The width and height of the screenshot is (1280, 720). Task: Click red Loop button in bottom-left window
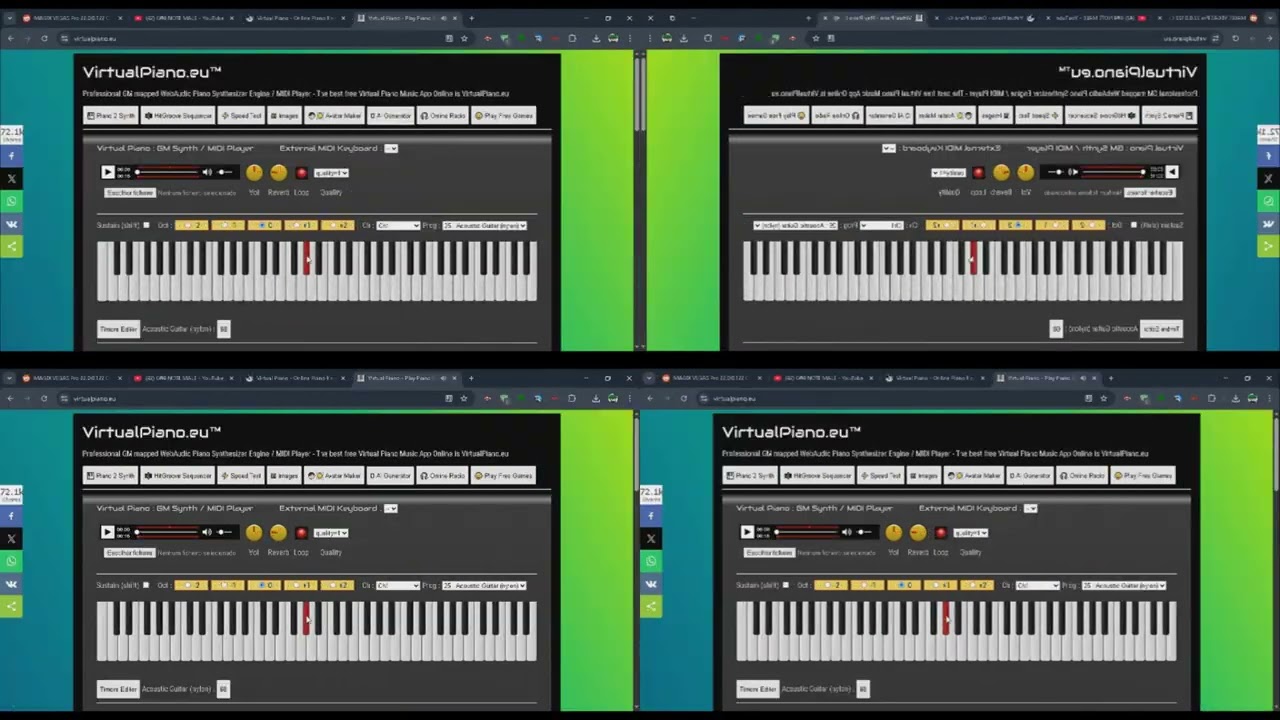point(301,533)
